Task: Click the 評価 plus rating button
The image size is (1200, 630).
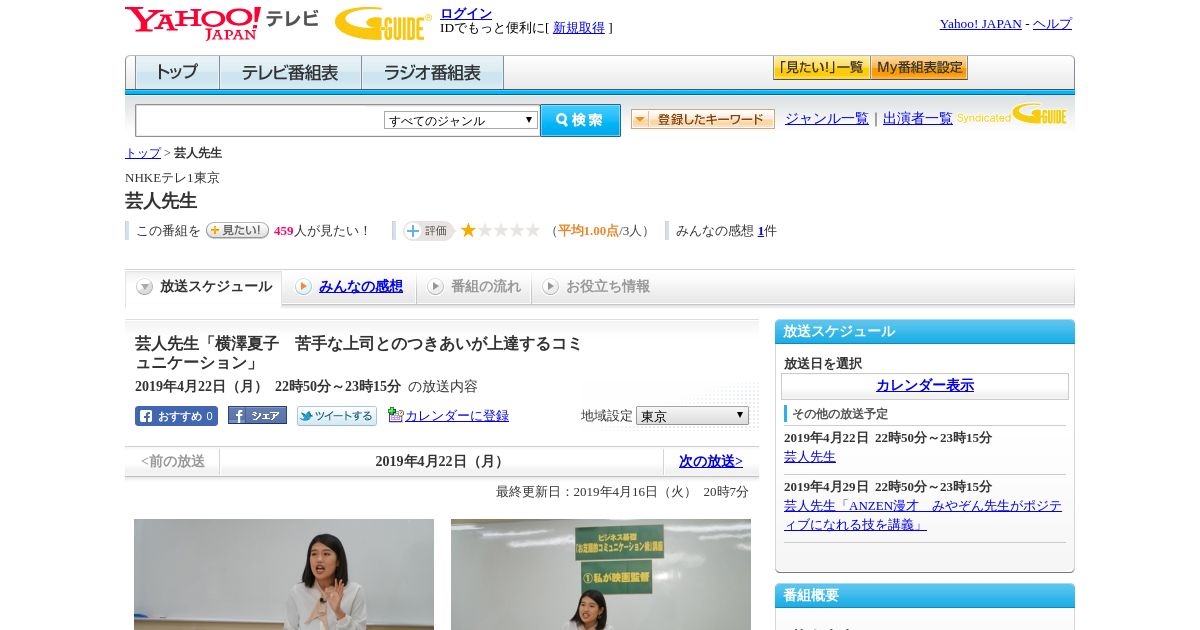Action: [428, 231]
